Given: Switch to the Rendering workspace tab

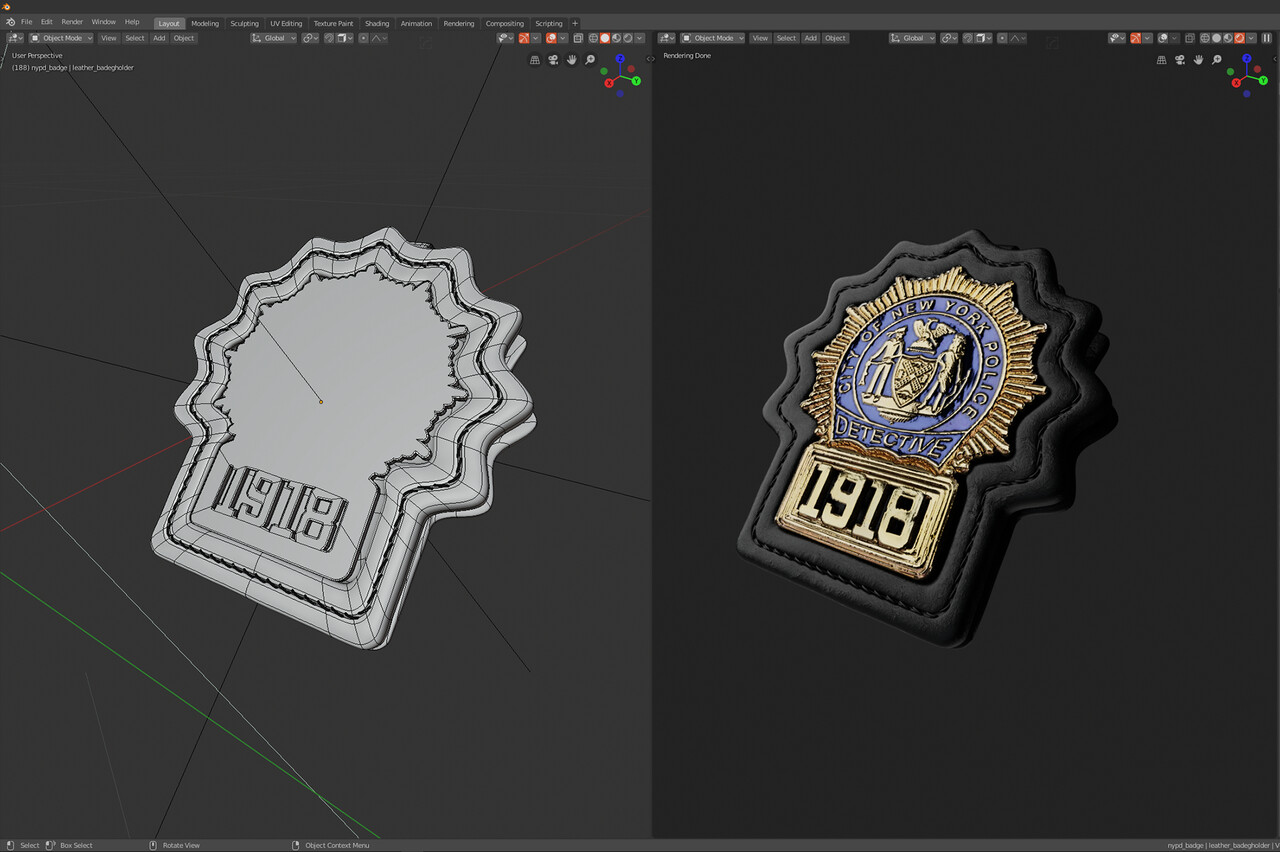Looking at the screenshot, I should click(x=459, y=23).
